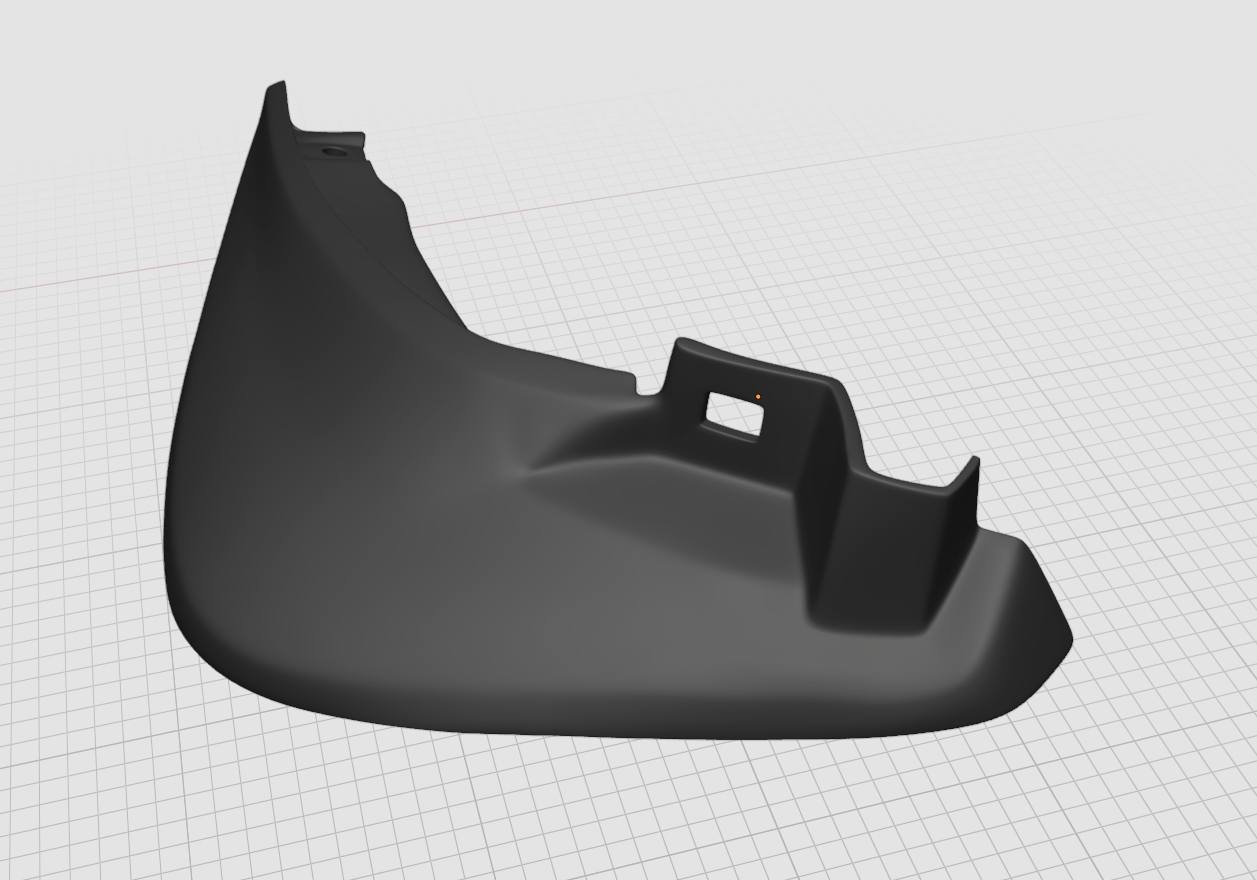The height and width of the screenshot is (880, 1257).
Task: Click the orange origin dot on the model
Action: 758,397
